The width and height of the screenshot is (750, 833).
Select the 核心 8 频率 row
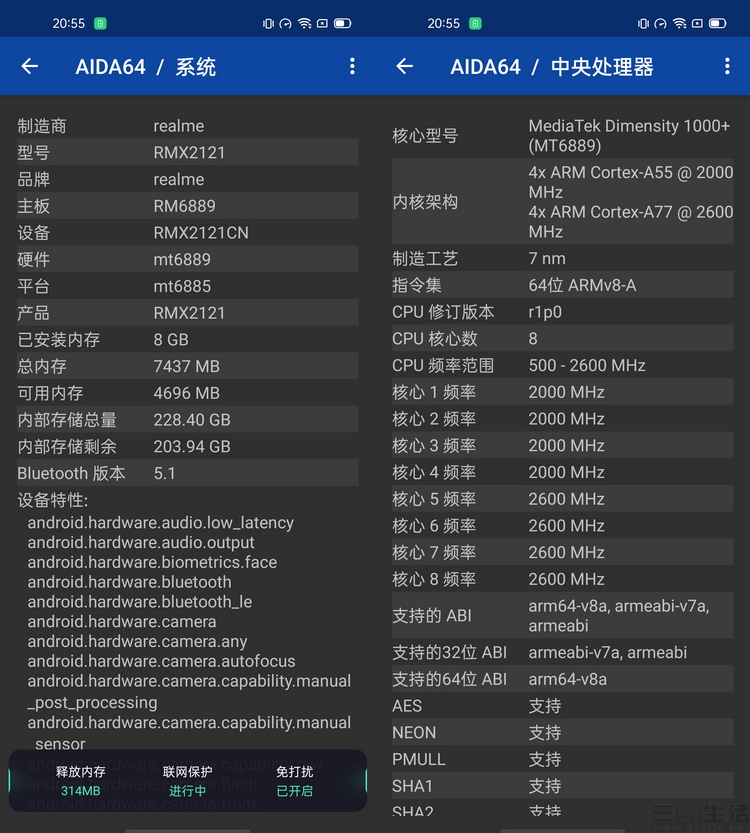(x=562, y=579)
